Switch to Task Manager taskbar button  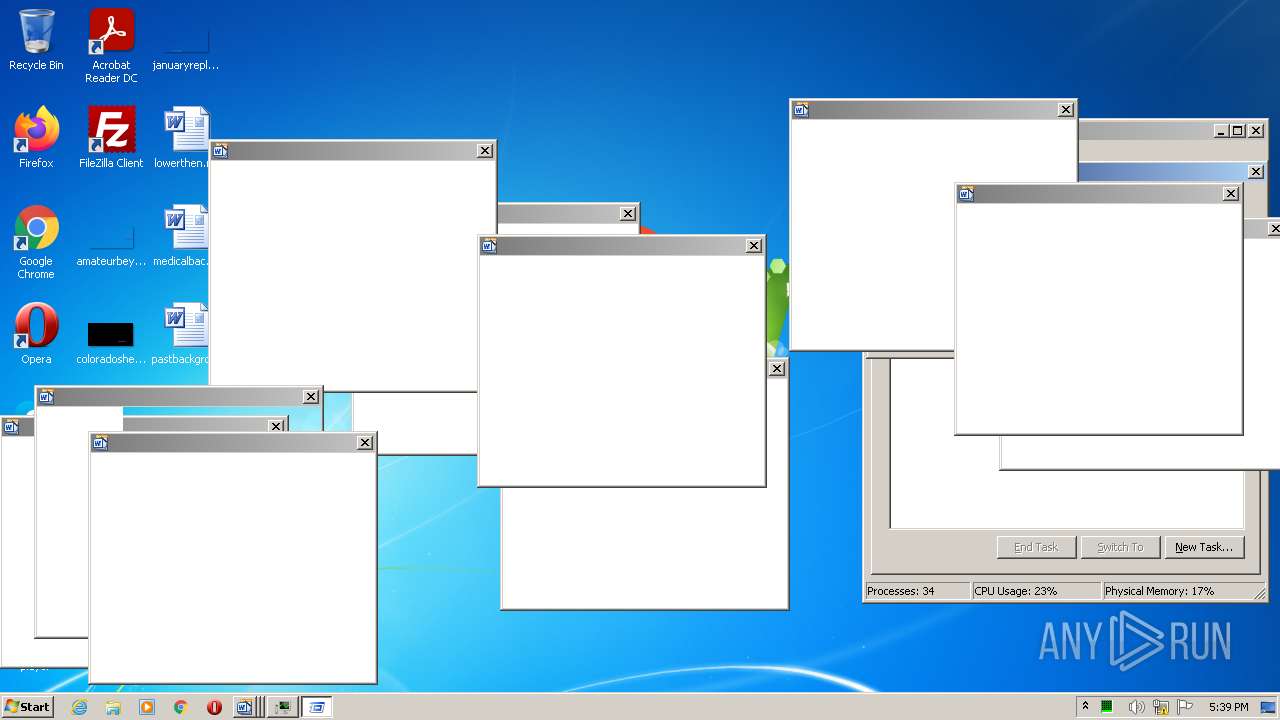point(284,707)
